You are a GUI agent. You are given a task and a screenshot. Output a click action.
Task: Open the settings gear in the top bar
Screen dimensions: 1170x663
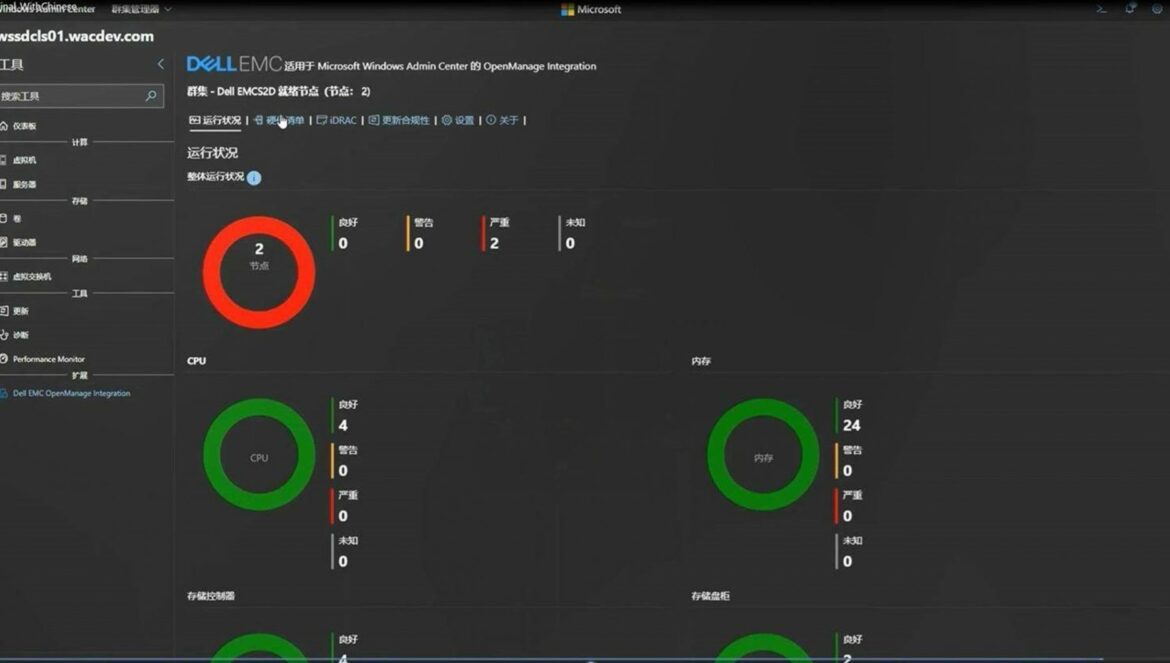[1157, 9]
